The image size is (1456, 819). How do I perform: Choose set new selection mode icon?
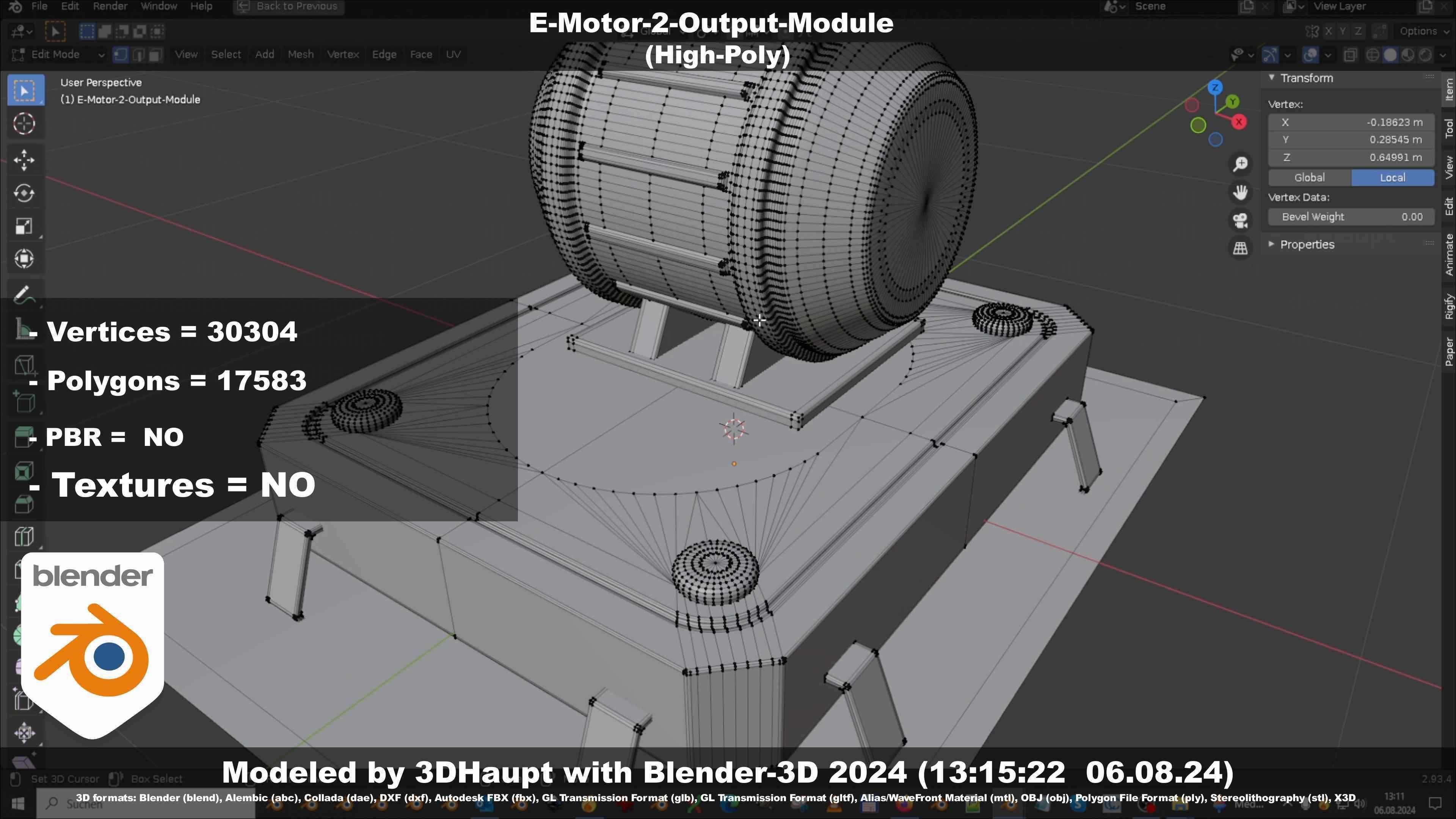87,31
